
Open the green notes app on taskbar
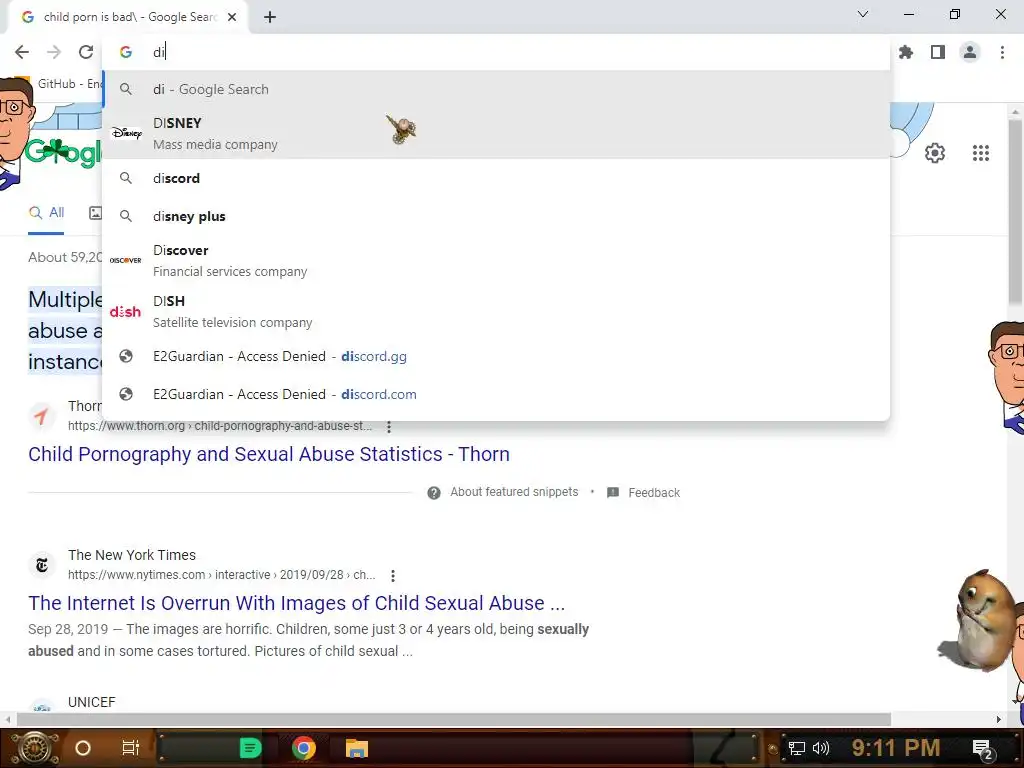click(250, 748)
